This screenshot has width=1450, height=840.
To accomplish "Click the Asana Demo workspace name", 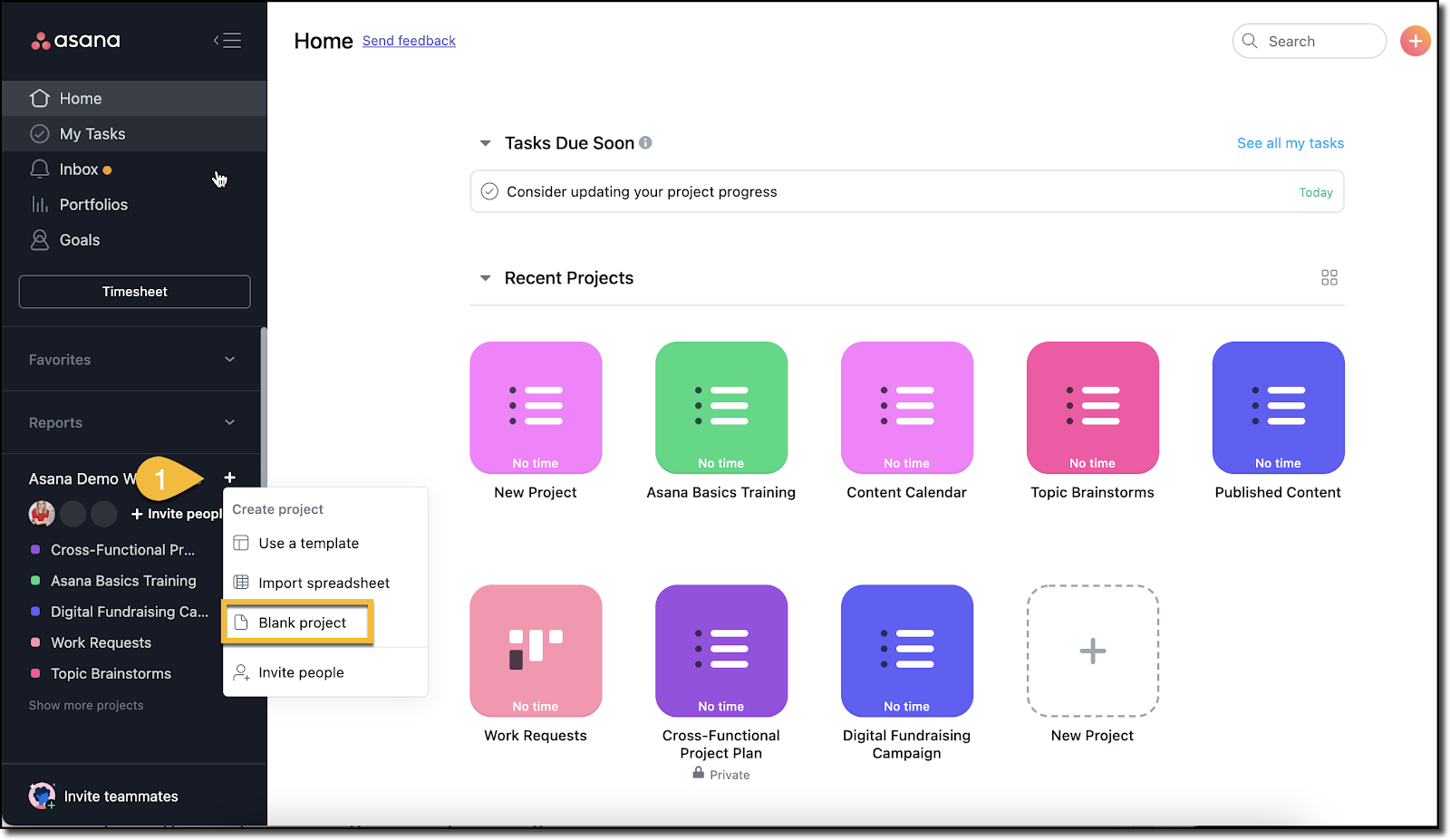I will tap(82, 478).
